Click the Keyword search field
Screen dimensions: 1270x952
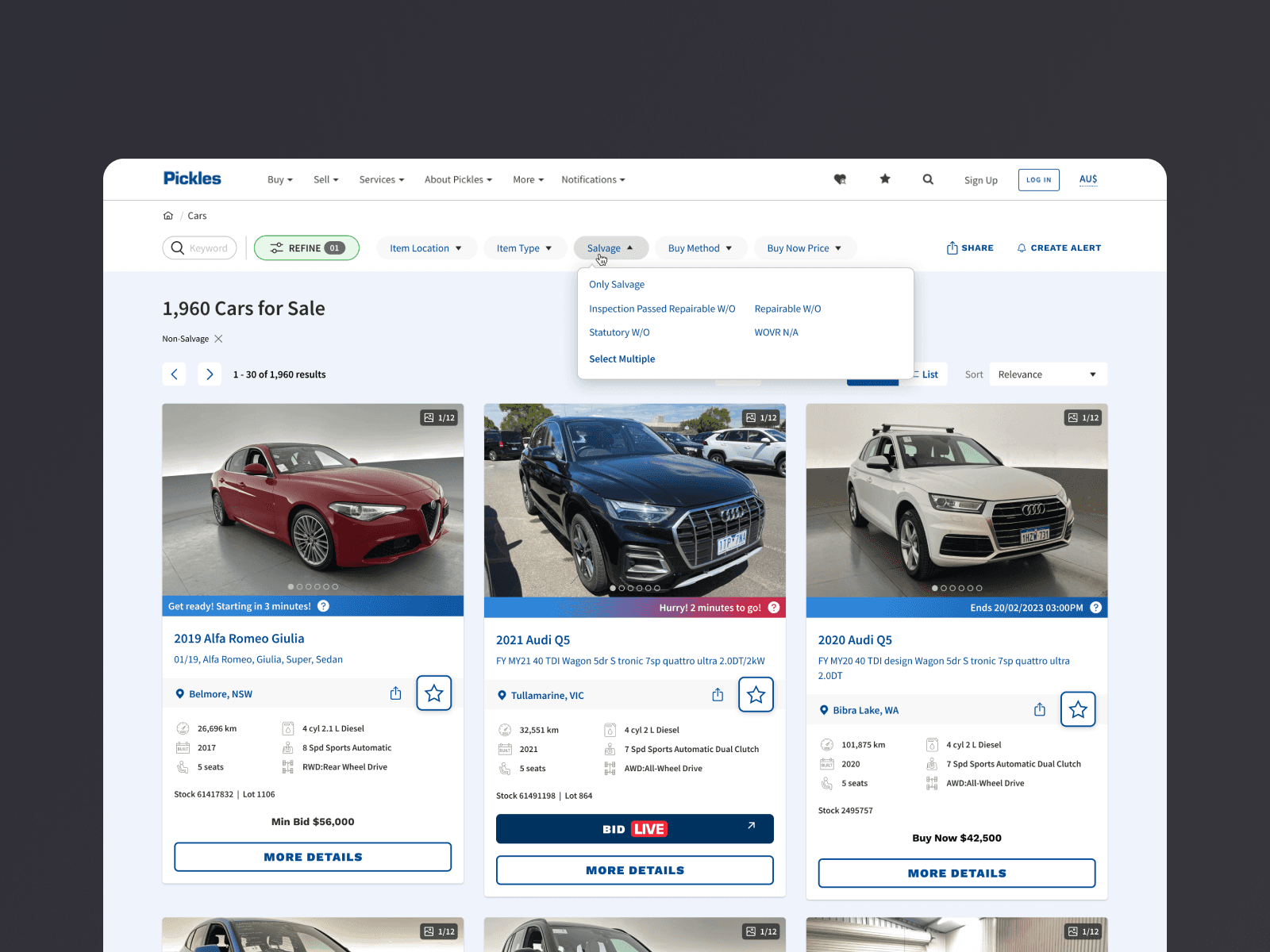[x=200, y=248]
